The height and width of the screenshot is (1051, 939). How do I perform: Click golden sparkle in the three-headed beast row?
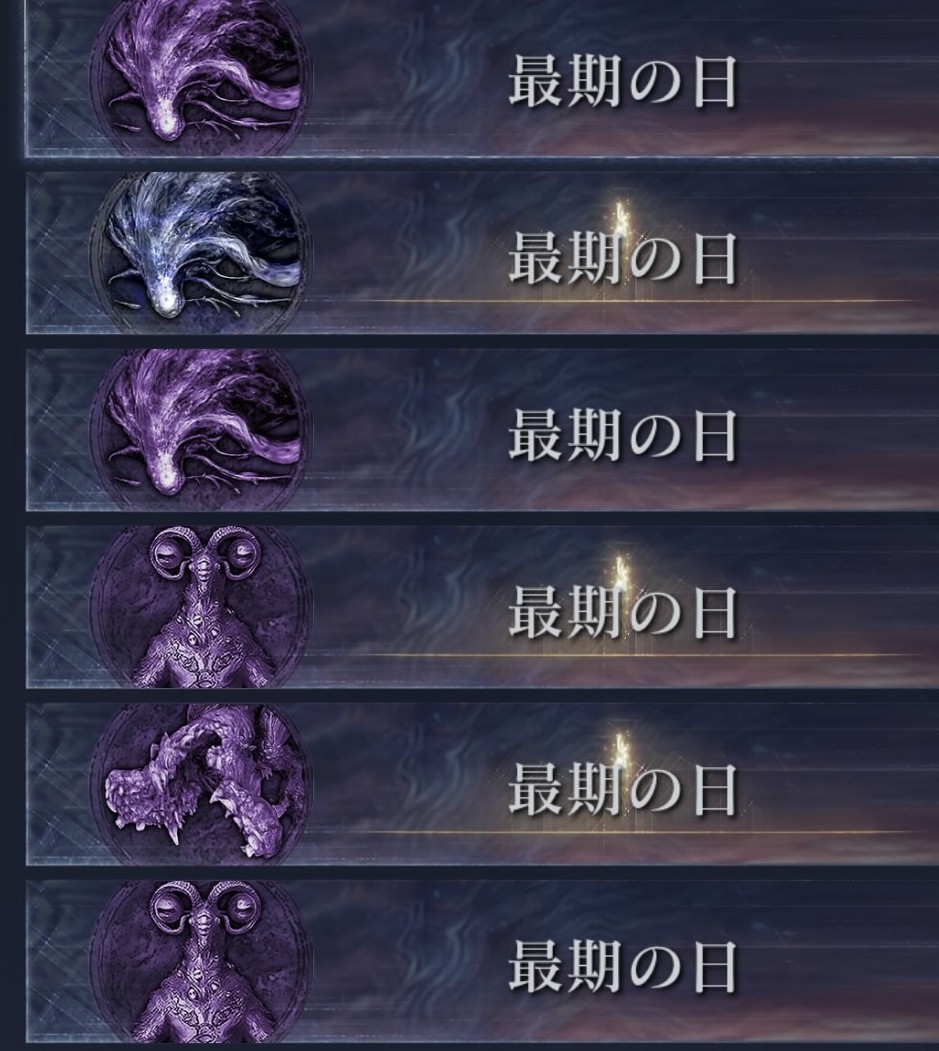coord(621,748)
